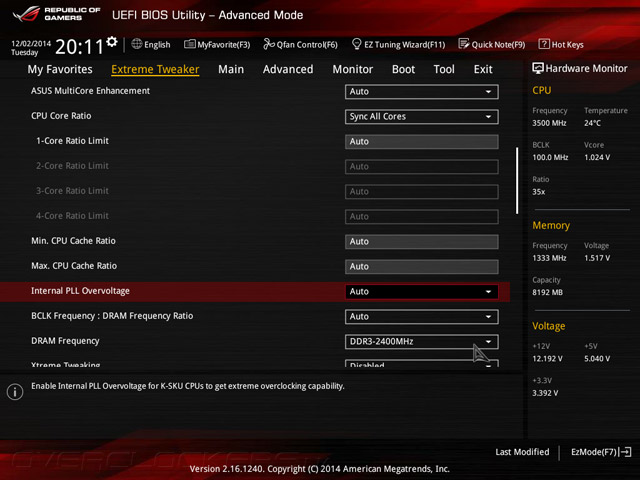This screenshot has width=640, height=480.
Task: Open BCLK Frequency : DRAM Frequency Ratio dropdown
Action: [422, 317]
